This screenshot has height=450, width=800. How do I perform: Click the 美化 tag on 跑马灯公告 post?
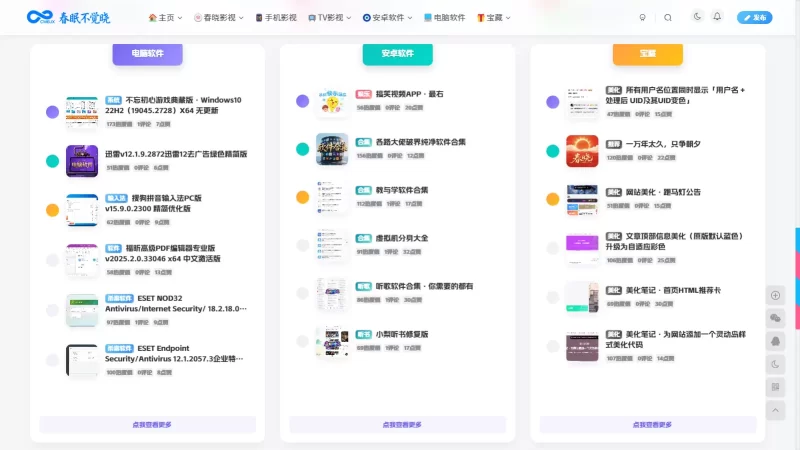(614, 192)
